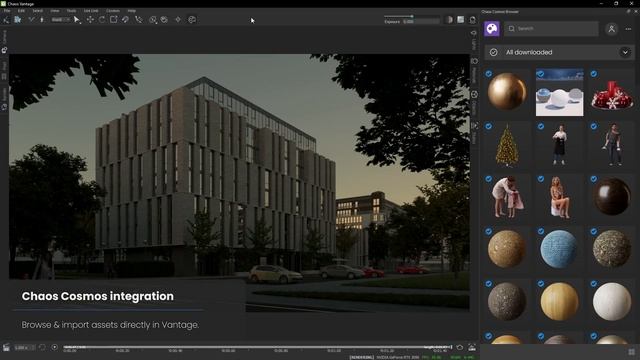640x360 pixels.
Task: Open the Edit menu
Action: click(21, 11)
